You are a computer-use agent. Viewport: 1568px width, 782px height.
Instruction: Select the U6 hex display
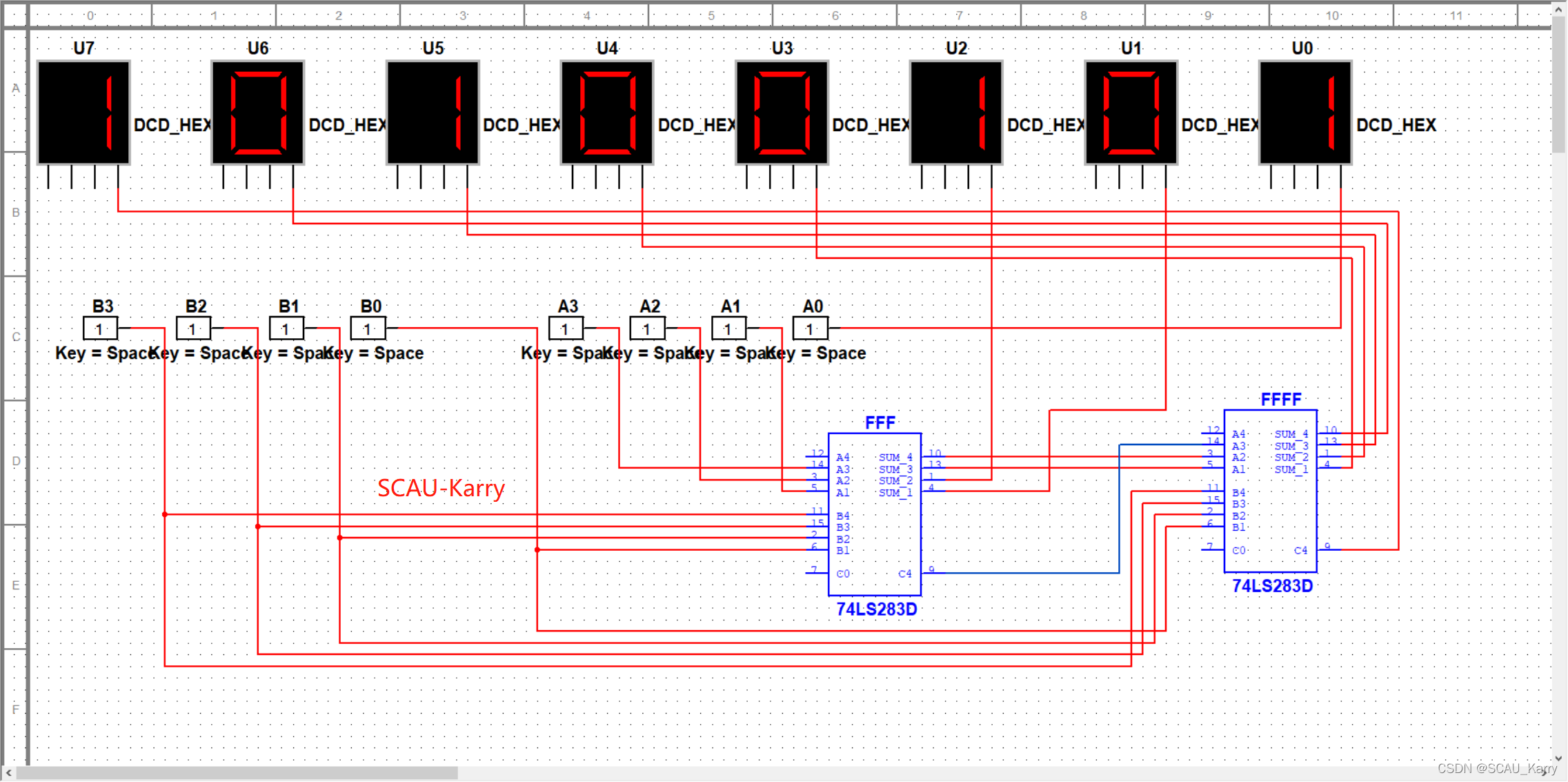pos(258,113)
